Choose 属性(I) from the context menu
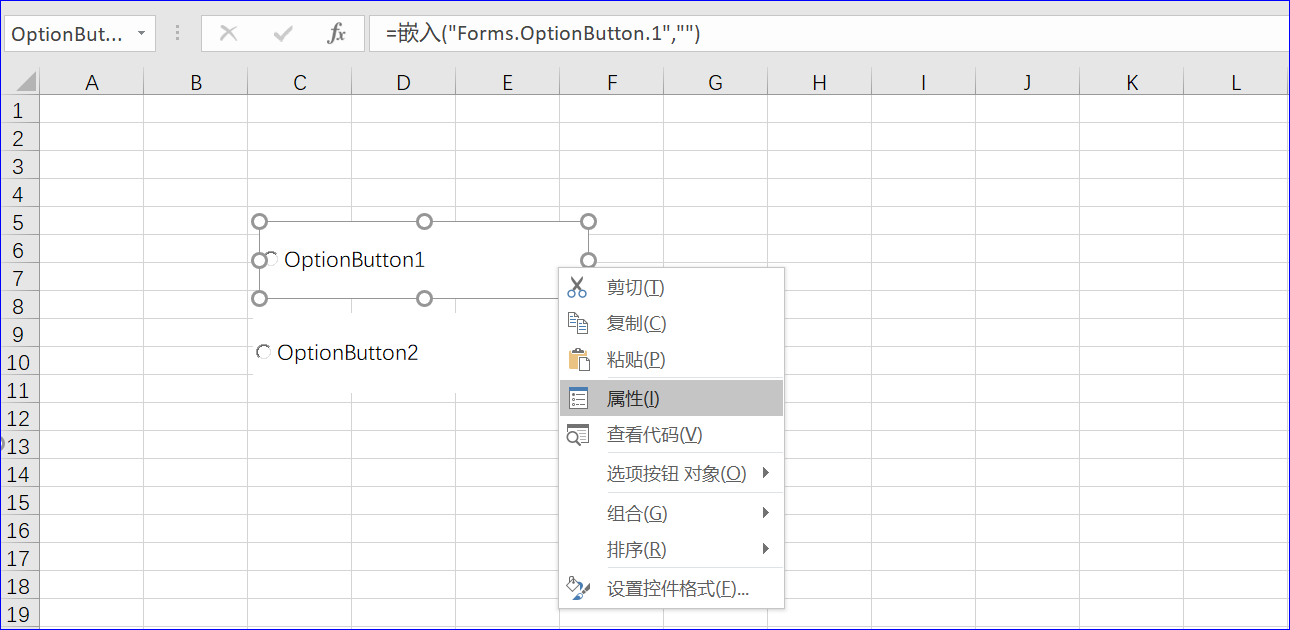 tap(650, 397)
